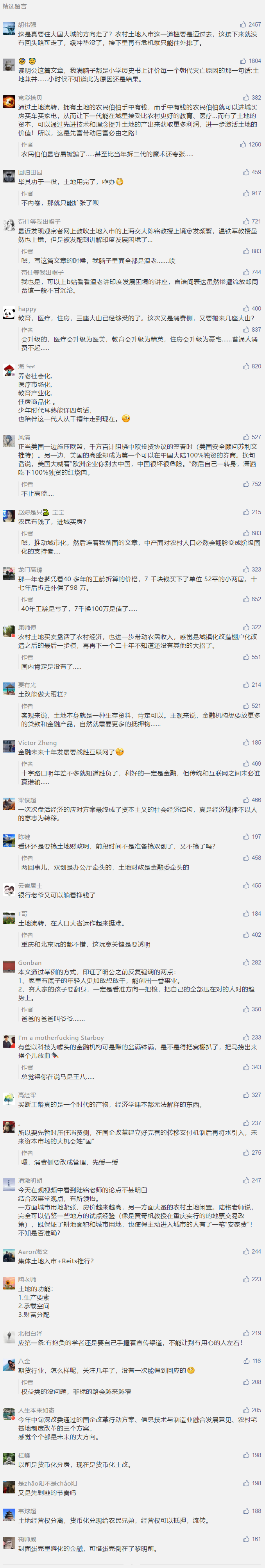
Task: Tap the thumbs-up showing 1804 likes
Action: pyautogui.click(x=243, y=61)
